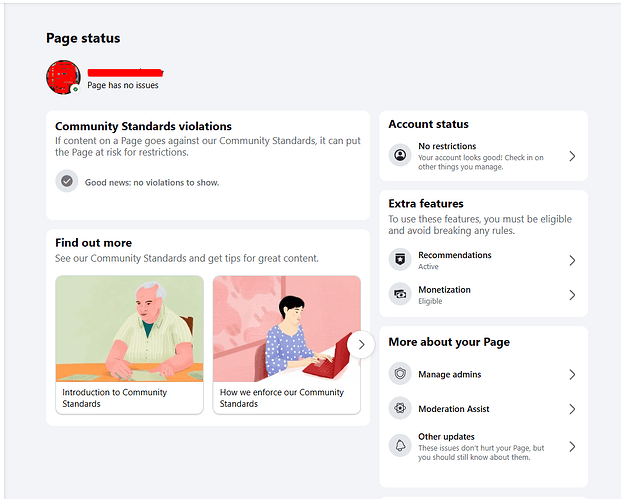Click the Other updates bell icon

pos(400,446)
